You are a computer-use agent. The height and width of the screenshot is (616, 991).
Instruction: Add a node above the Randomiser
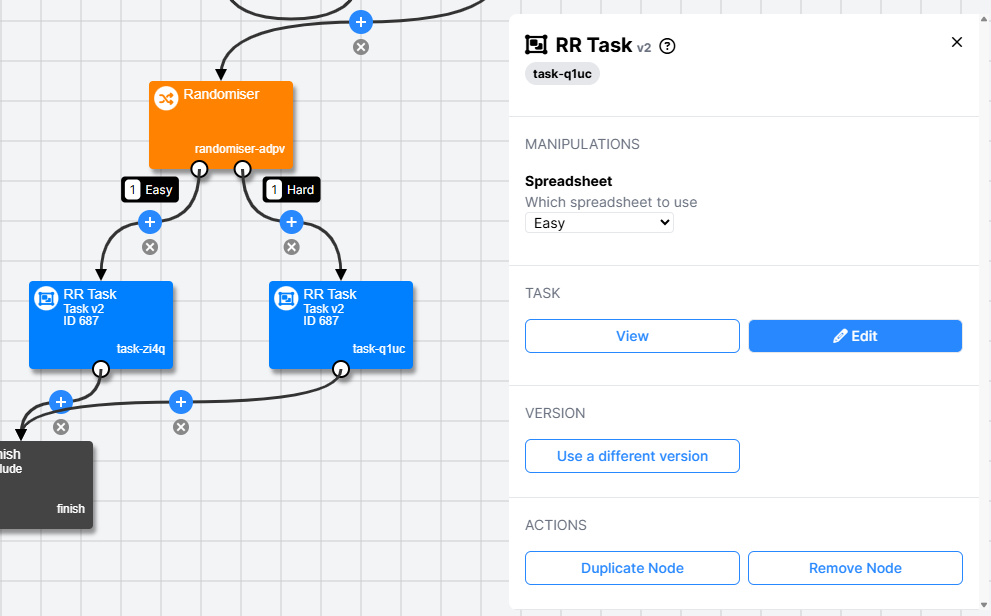pos(361,22)
